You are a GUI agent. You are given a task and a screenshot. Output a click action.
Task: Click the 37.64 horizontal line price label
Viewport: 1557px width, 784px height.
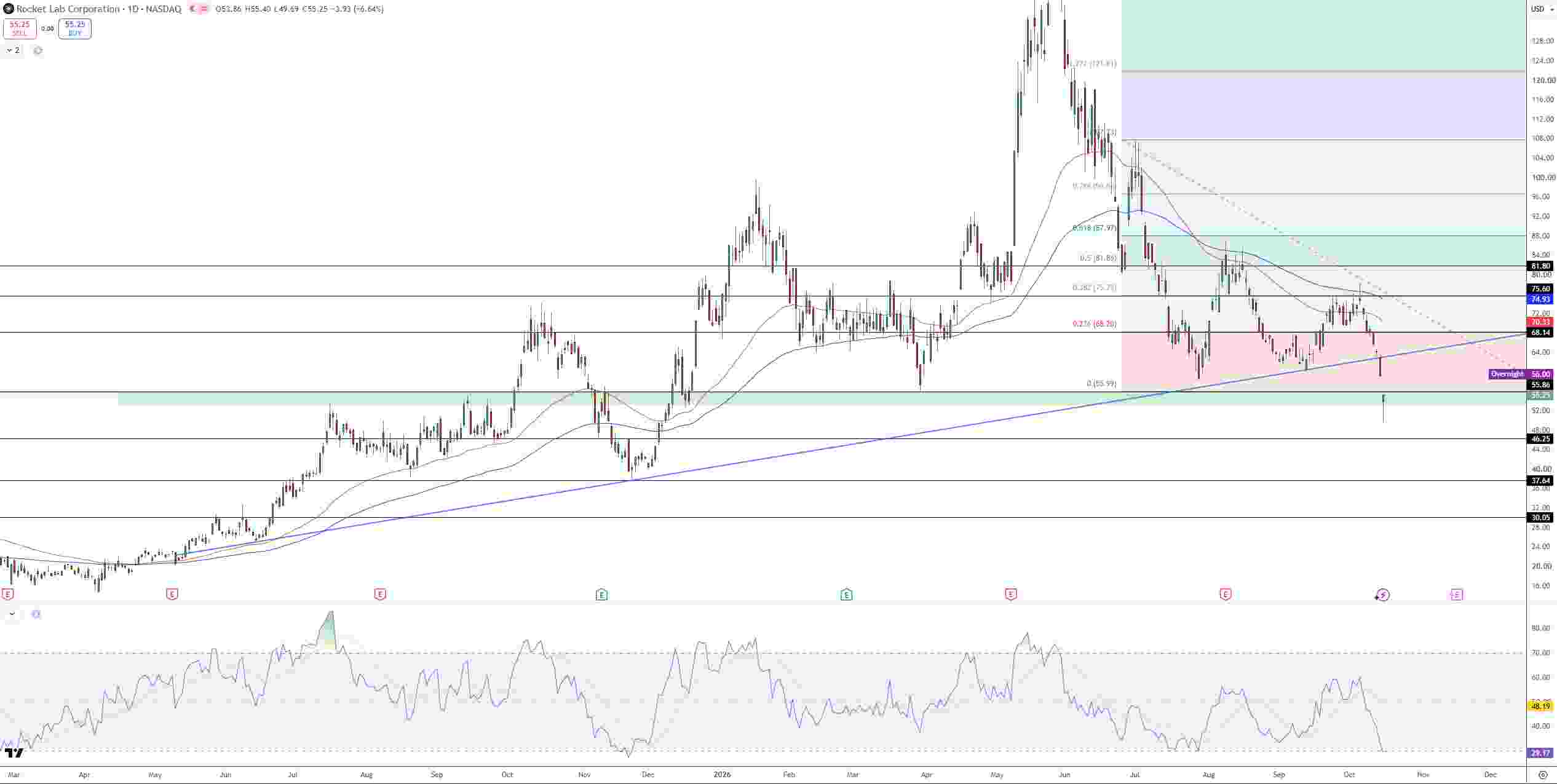coord(1540,481)
